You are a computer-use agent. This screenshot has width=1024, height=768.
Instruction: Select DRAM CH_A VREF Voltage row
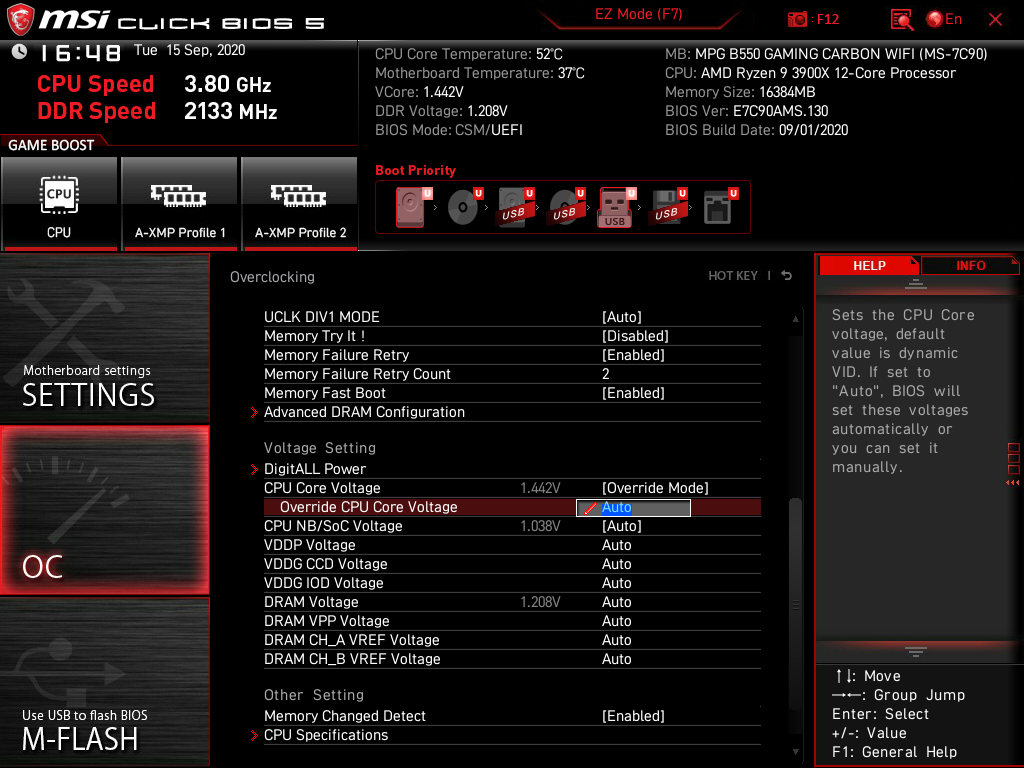coord(512,639)
